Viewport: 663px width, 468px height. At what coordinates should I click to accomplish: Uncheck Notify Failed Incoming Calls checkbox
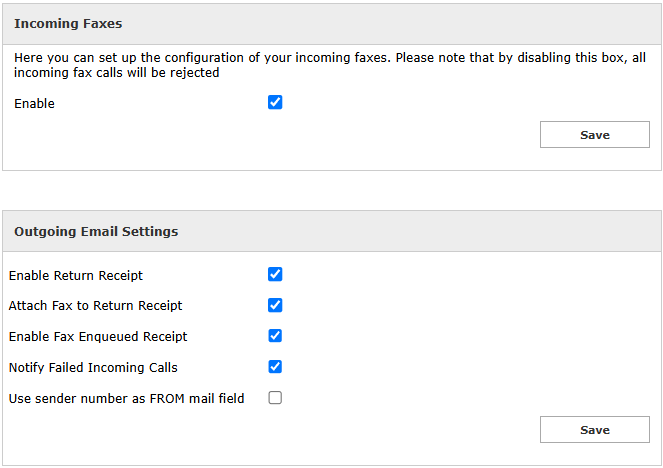click(275, 367)
